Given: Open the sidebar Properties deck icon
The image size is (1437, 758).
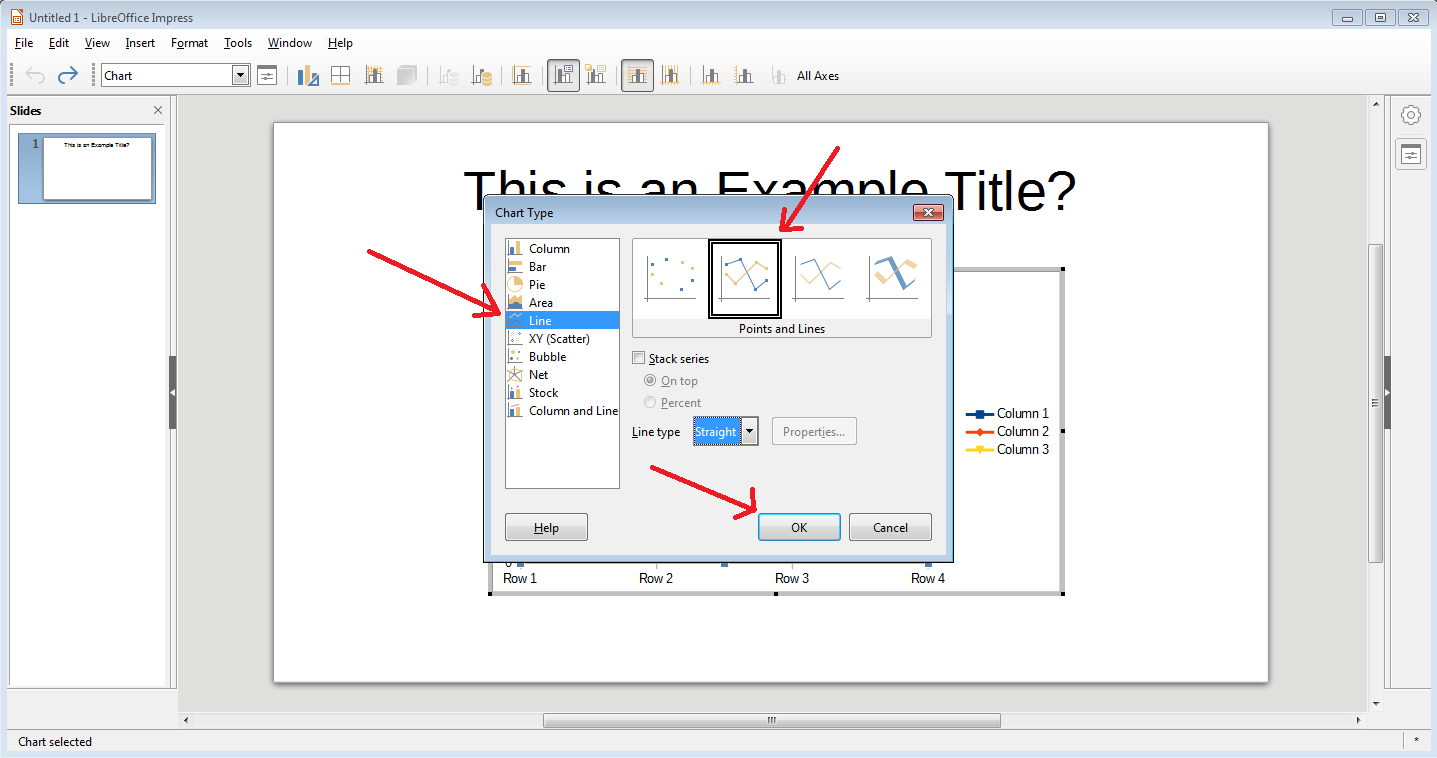Looking at the screenshot, I should point(1411,155).
